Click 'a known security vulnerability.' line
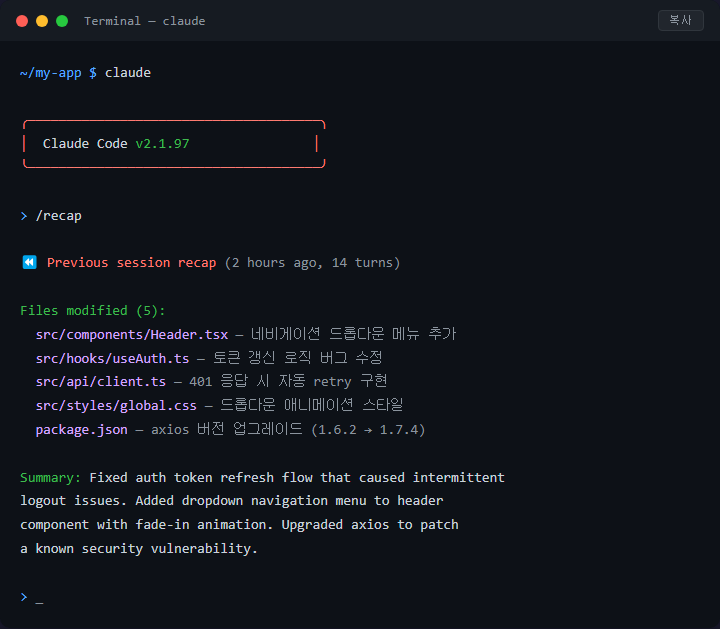 point(139,549)
